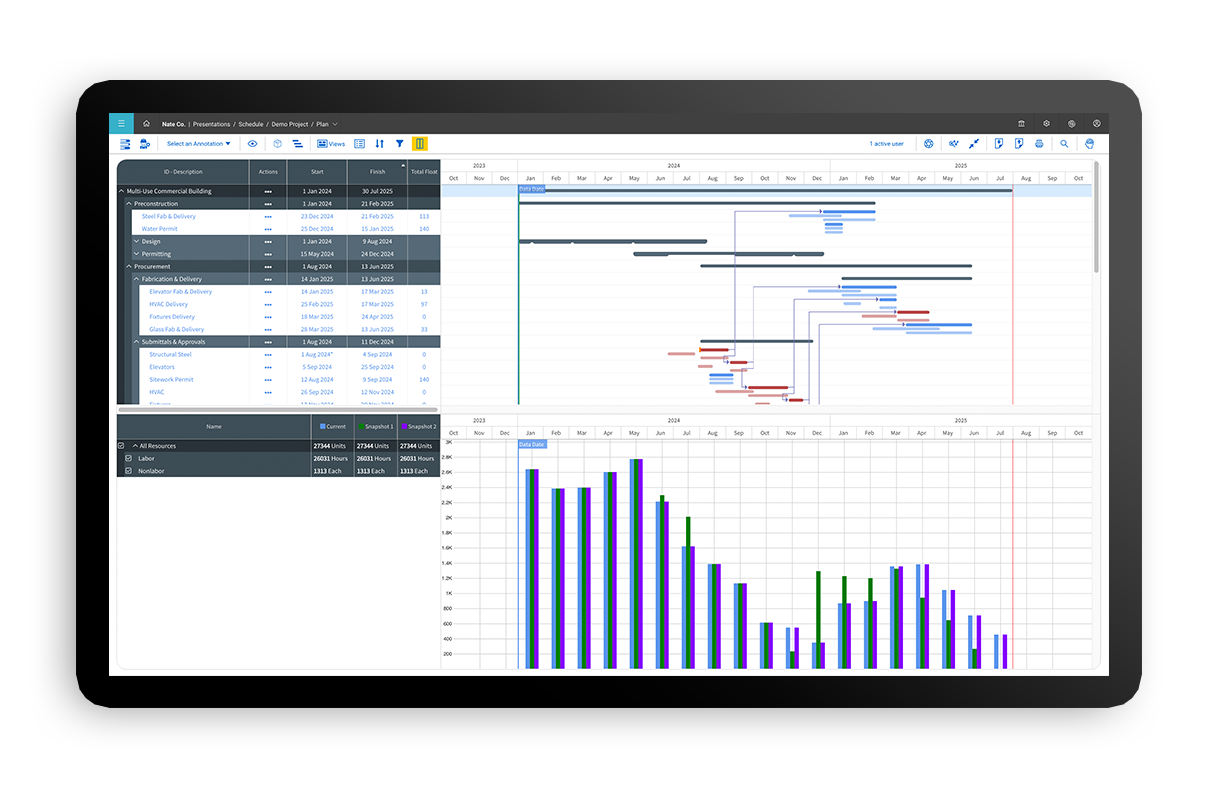Click the print icon in toolbar

tap(1039, 144)
